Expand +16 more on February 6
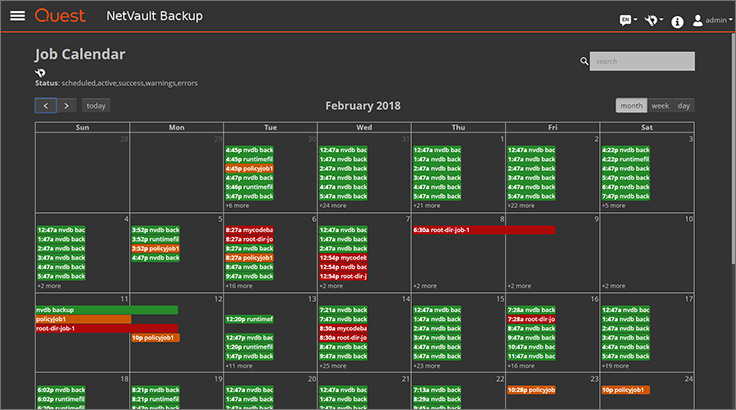The width and height of the screenshot is (736, 410). pyautogui.click(x=239, y=286)
